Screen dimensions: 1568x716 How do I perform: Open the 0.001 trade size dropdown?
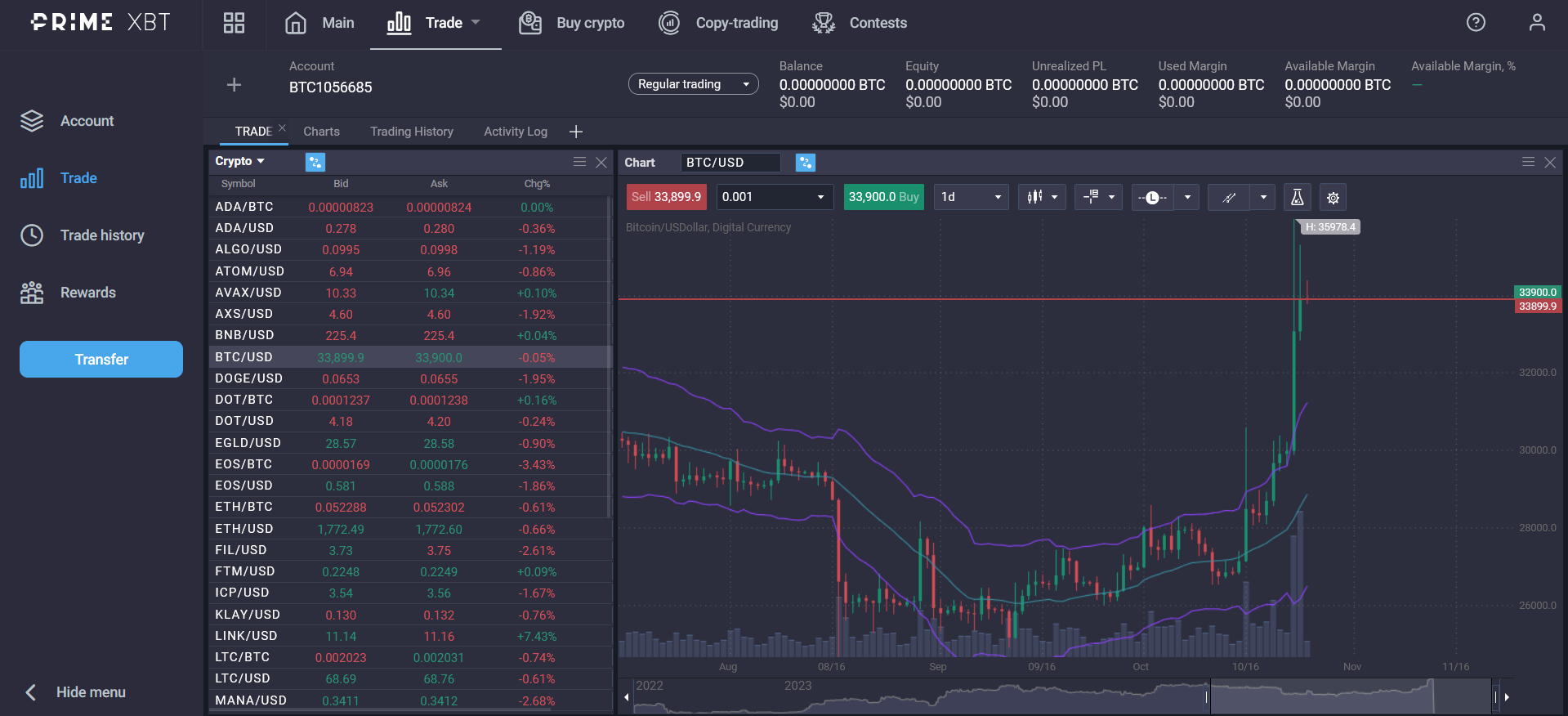point(775,197)
